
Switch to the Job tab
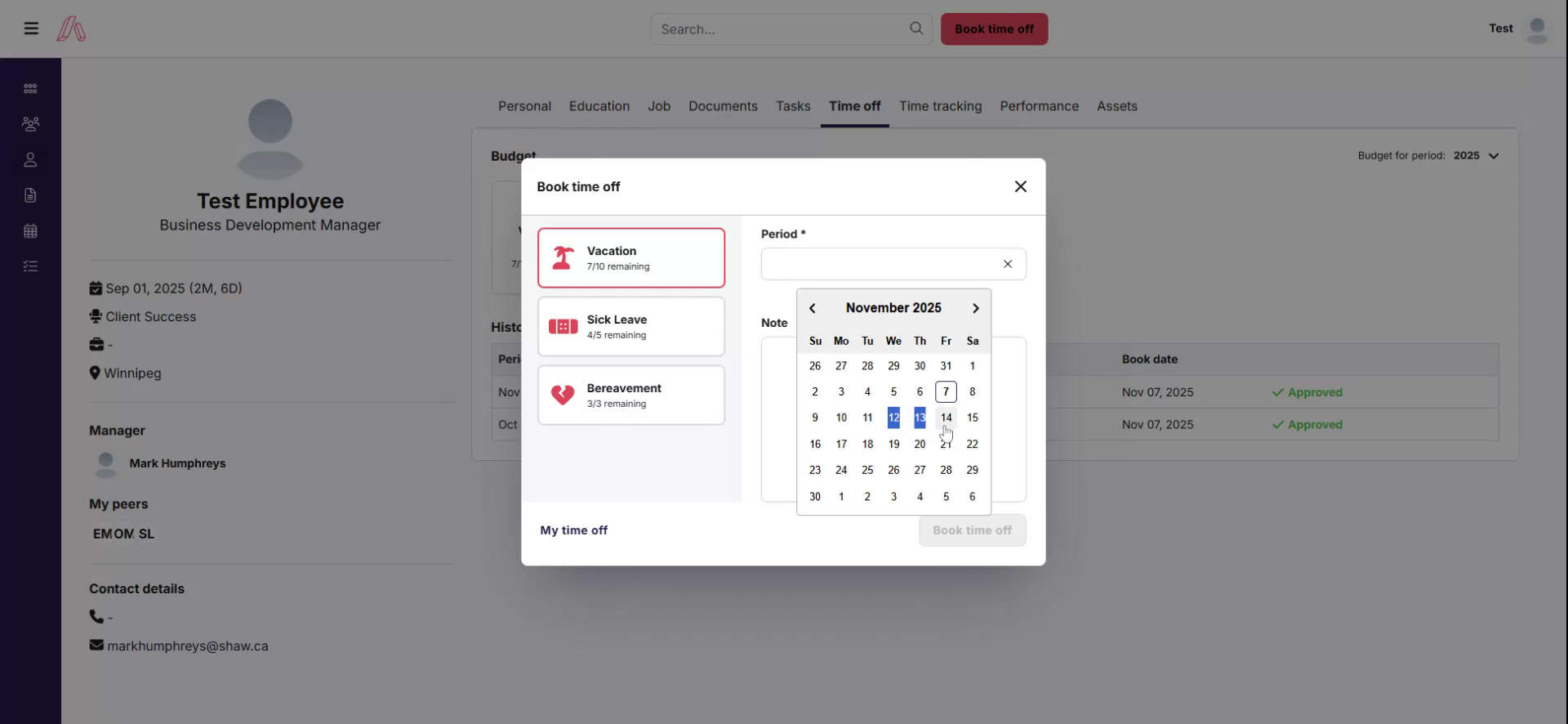[659, 106]
